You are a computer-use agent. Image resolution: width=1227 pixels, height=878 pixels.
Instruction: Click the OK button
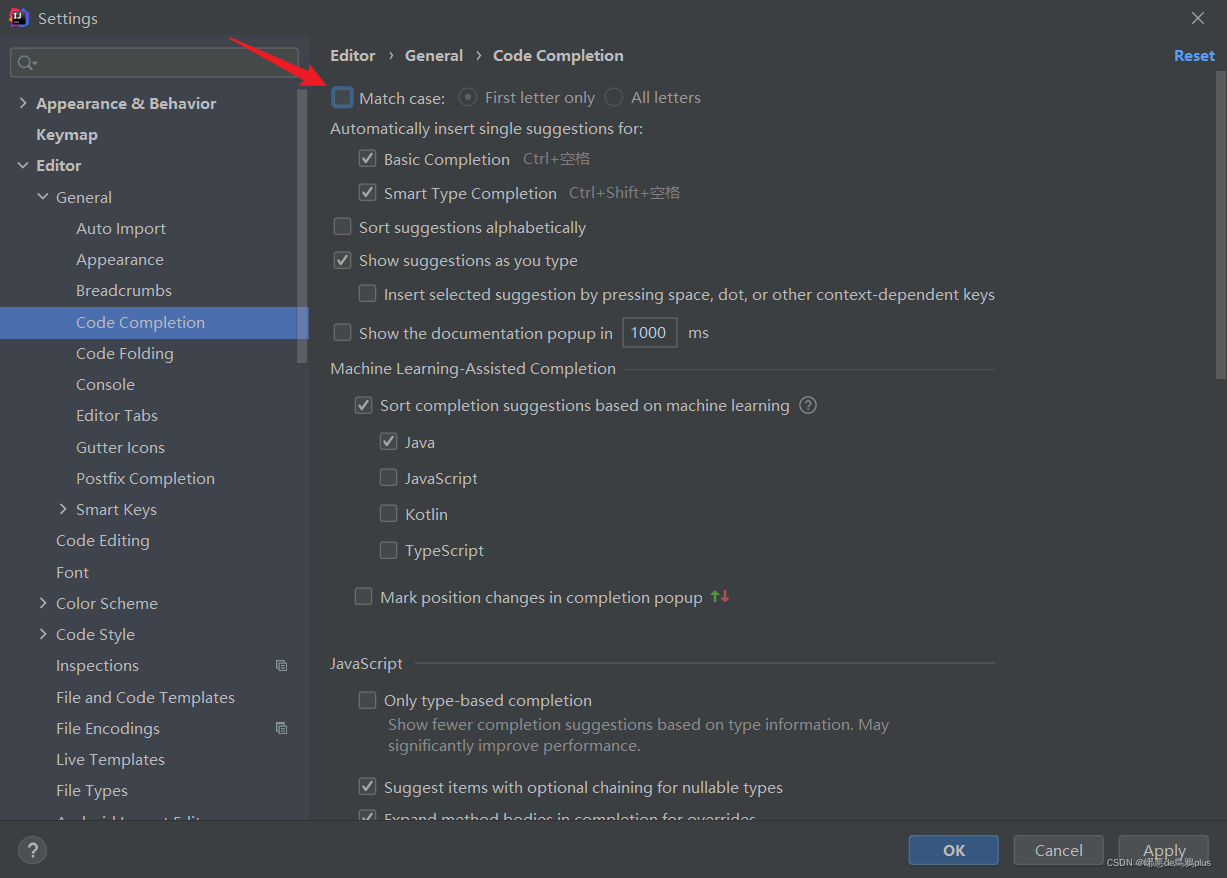pyautogui.click(x=954, y=850)
